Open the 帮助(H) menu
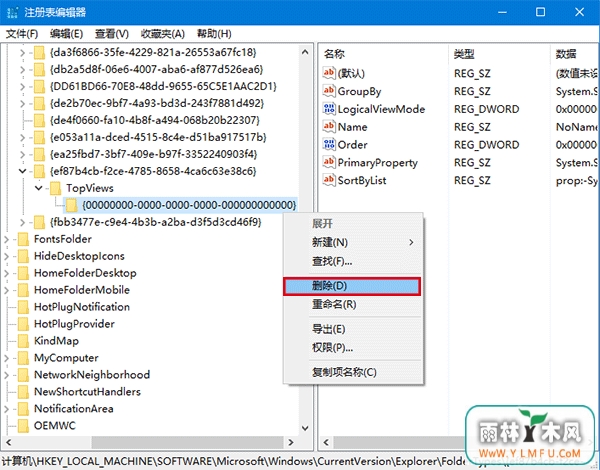 pos(214,34)
